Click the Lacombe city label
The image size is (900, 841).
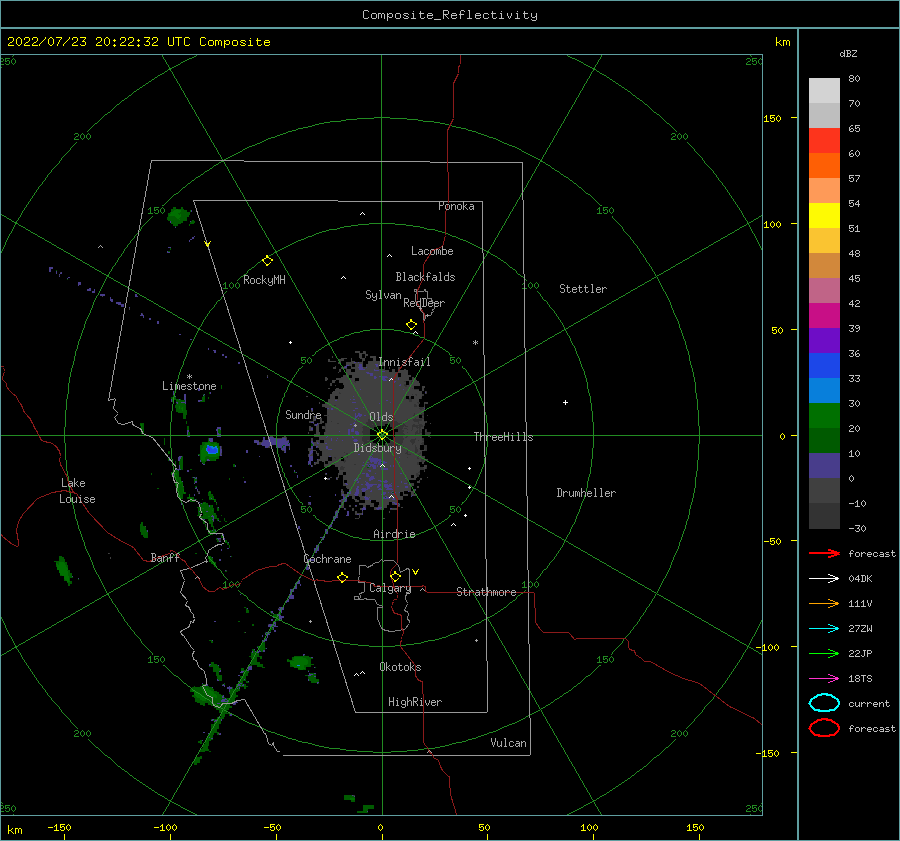(432, 251)
